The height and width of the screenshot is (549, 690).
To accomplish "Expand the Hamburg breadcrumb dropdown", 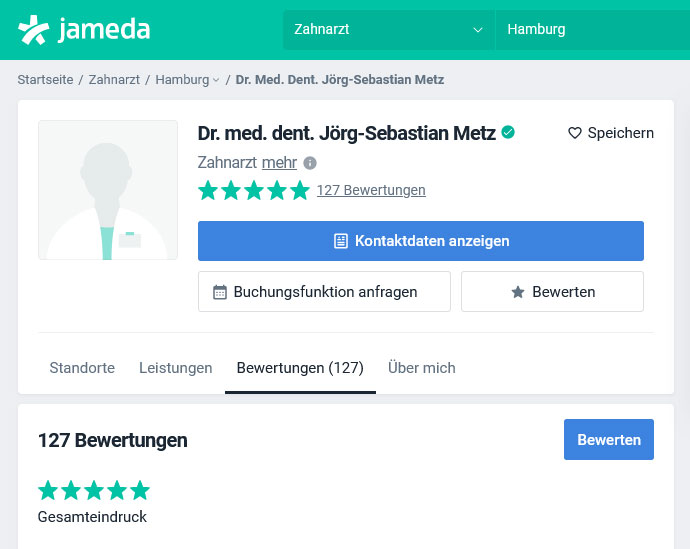I will tap(216, 80).
